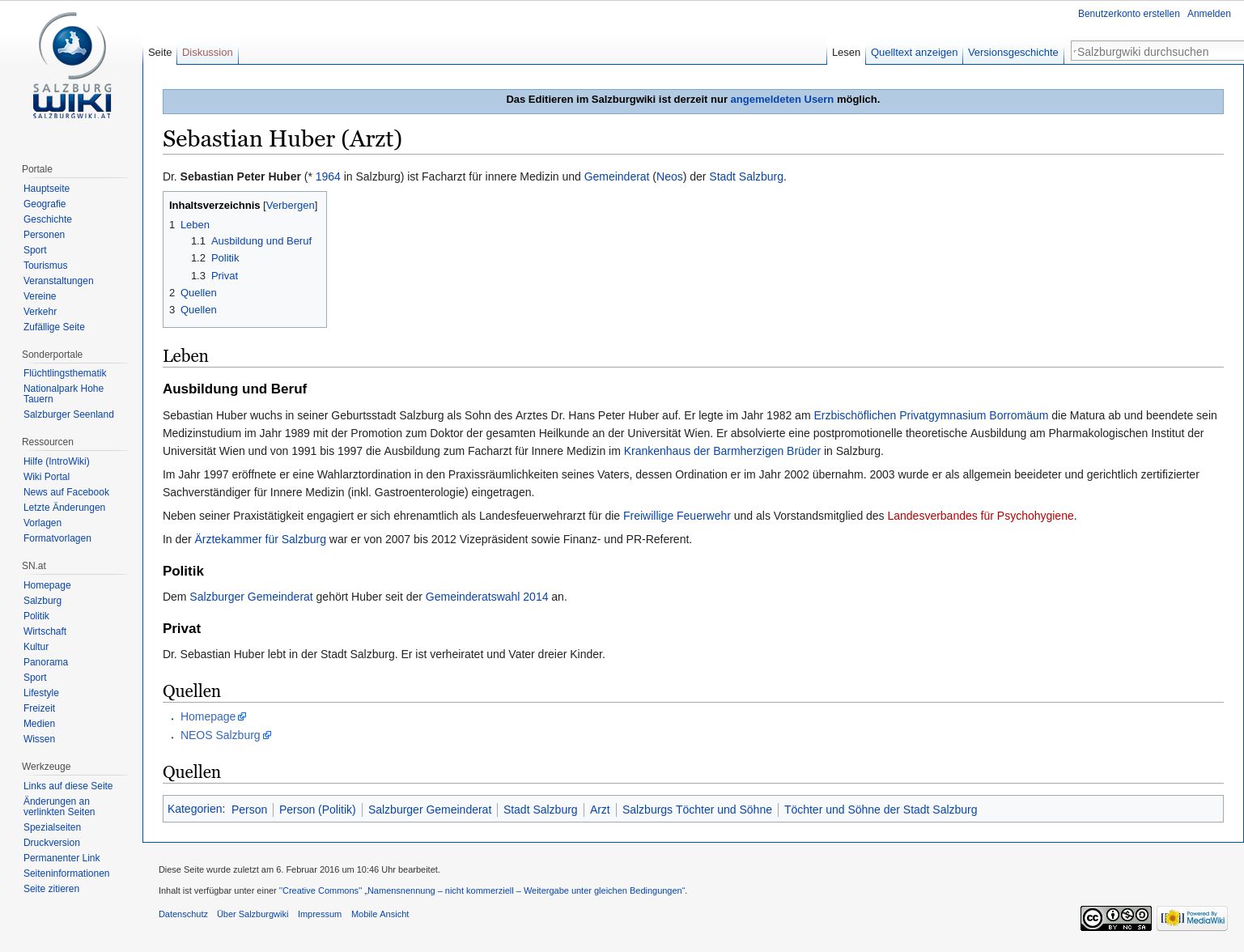Viewport: 1244px width, 952px height.
Task: Follow the Gemeinderat link in the intro
Action: click(617, 176)
